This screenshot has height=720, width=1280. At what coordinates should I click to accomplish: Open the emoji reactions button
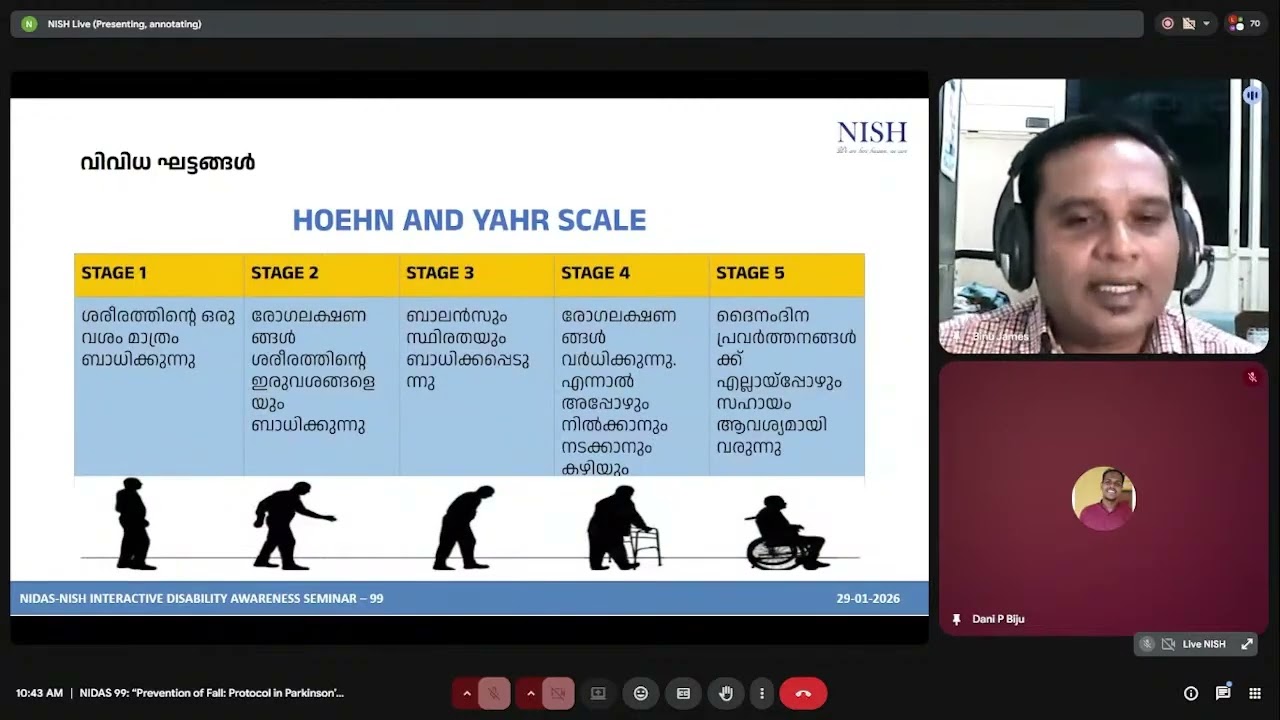point(641,693)
